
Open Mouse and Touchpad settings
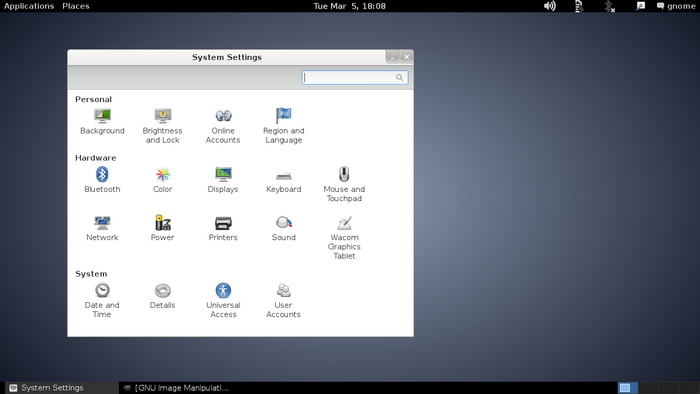coord(344,185)
